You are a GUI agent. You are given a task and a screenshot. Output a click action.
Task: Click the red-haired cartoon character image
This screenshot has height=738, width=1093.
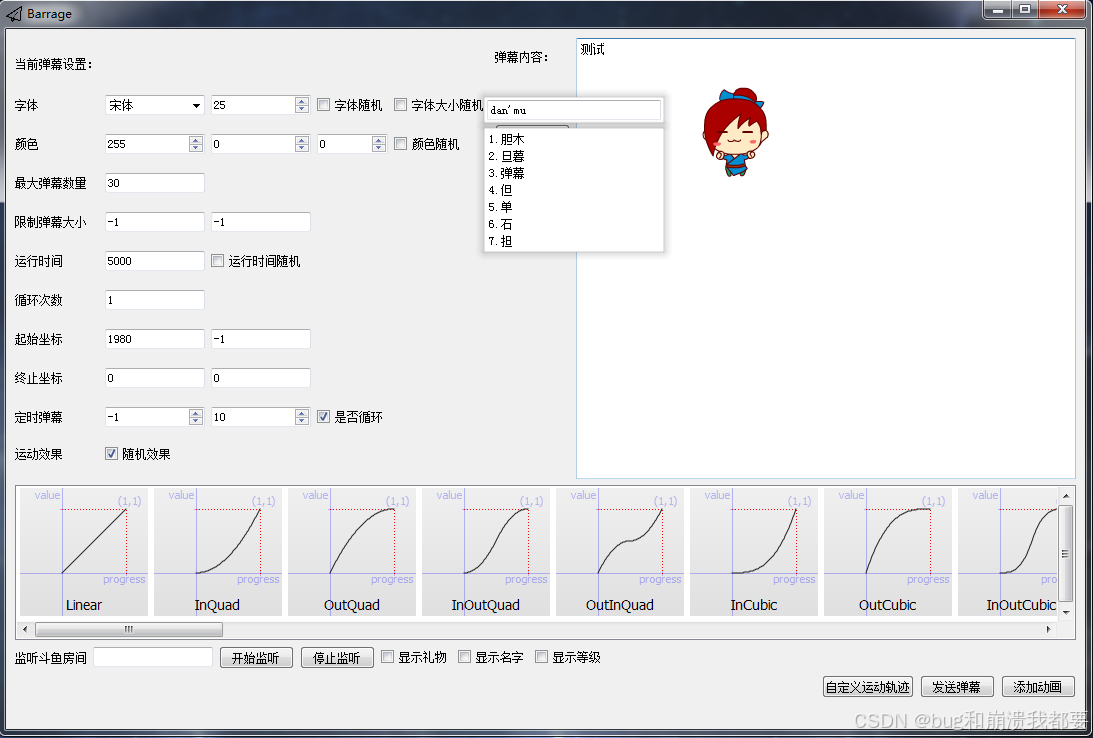tap(735, 132)
